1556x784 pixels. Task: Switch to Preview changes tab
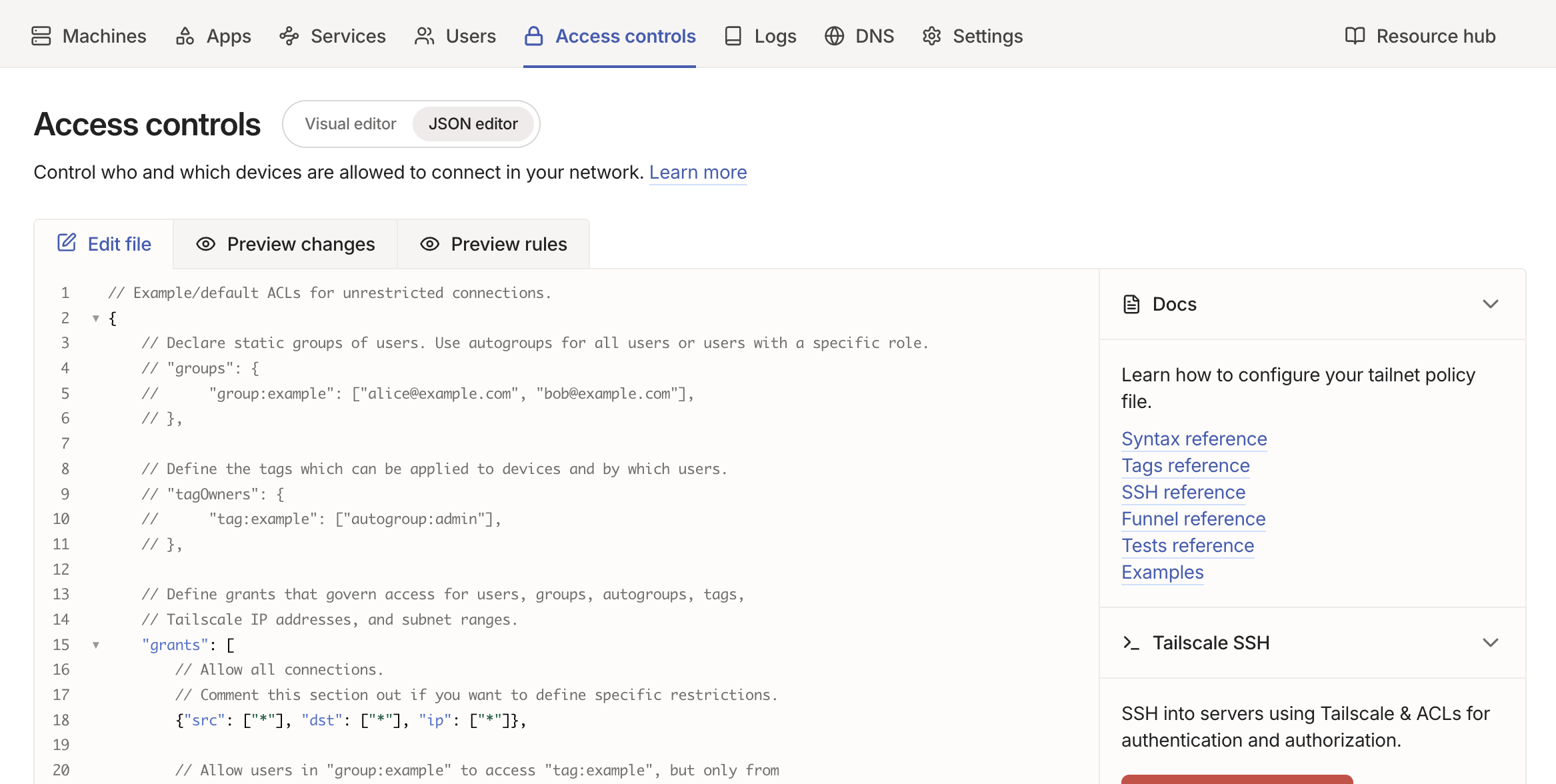pos(285,245)
